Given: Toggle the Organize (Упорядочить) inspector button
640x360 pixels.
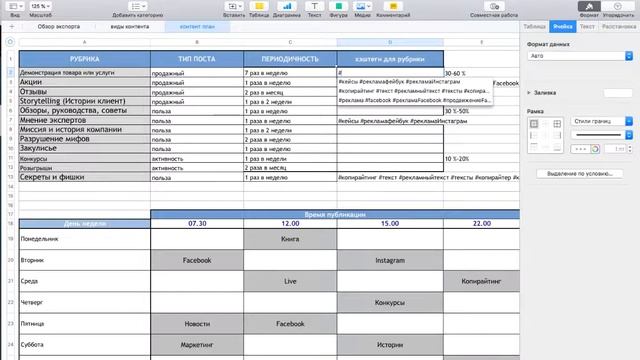Looking at the screenshot, I should (618, 7).
